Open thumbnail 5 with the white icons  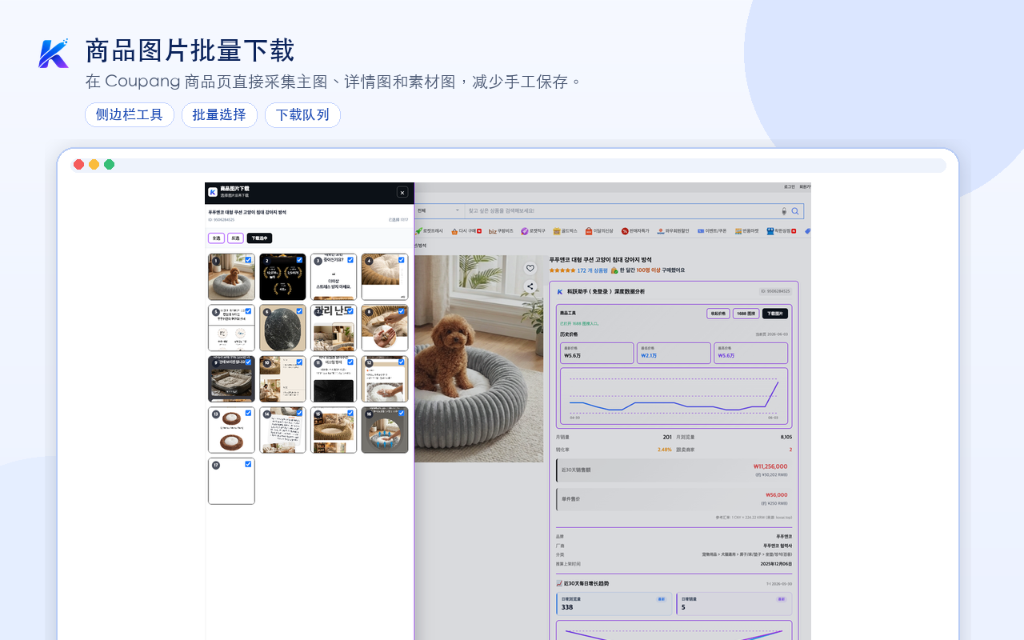point(231,328)
